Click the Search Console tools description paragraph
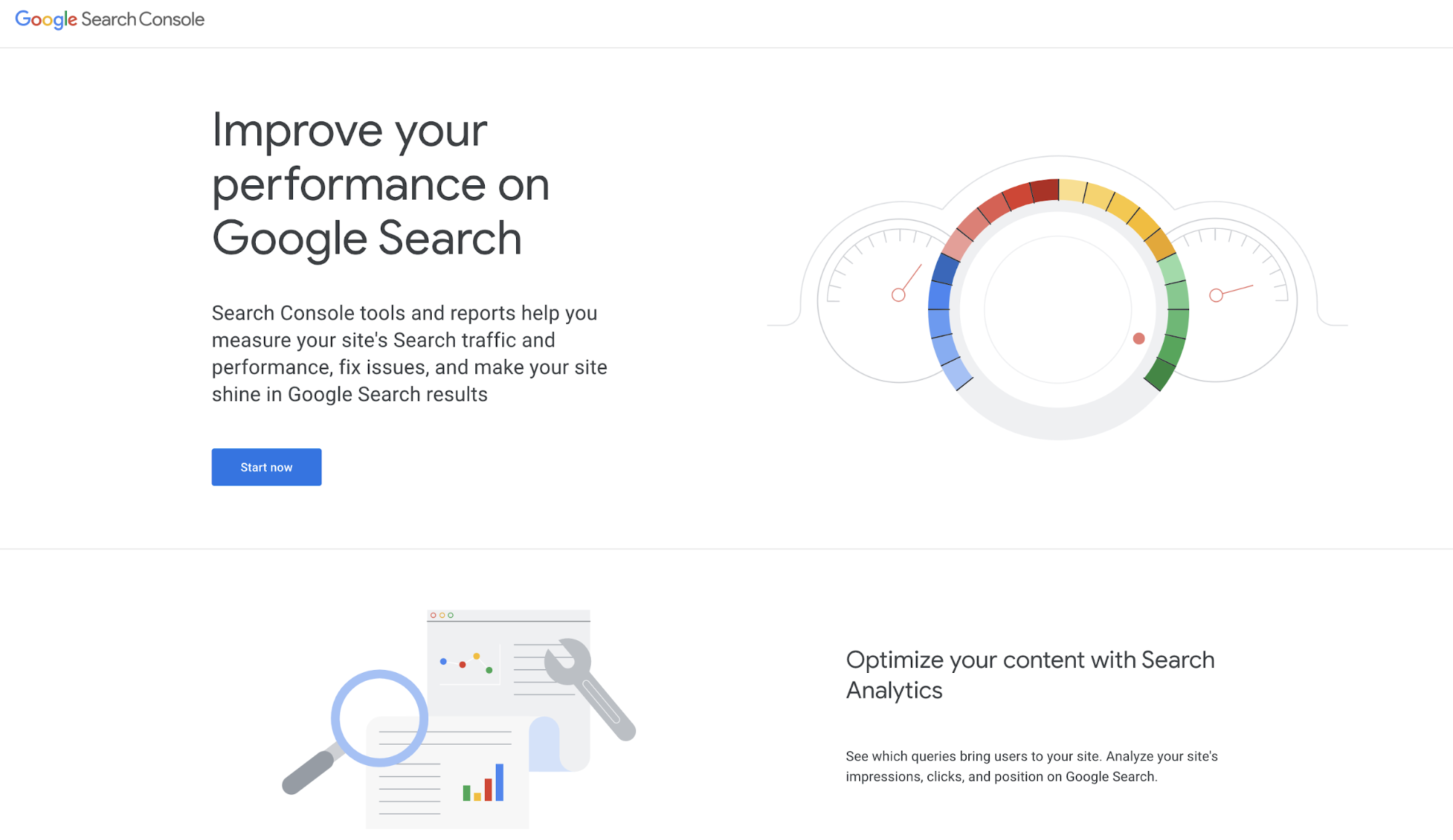The image size is (1453, 840). 409,354
